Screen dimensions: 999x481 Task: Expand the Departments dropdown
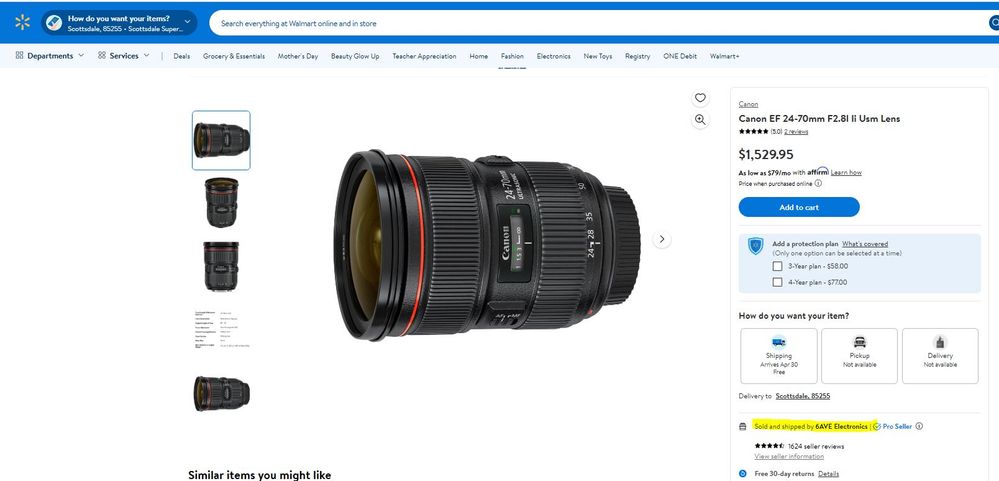point(50,56)
